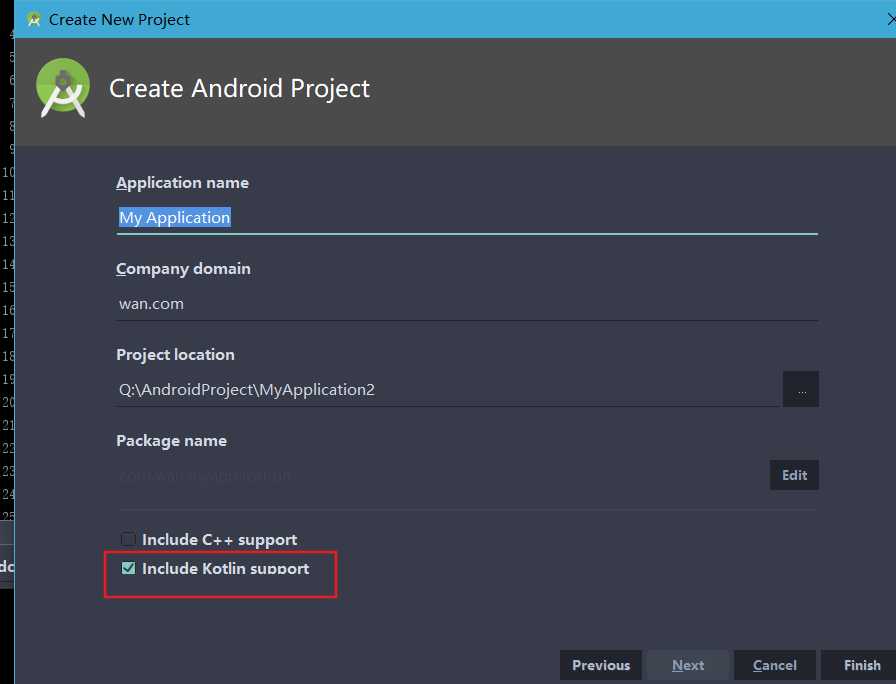Click the Company domain label

tap(183, 269)
